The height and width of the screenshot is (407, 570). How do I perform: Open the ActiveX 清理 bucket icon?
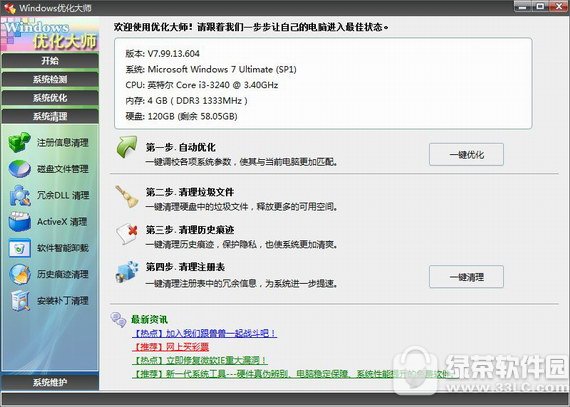pyautogui.click(x=20, y=222)
